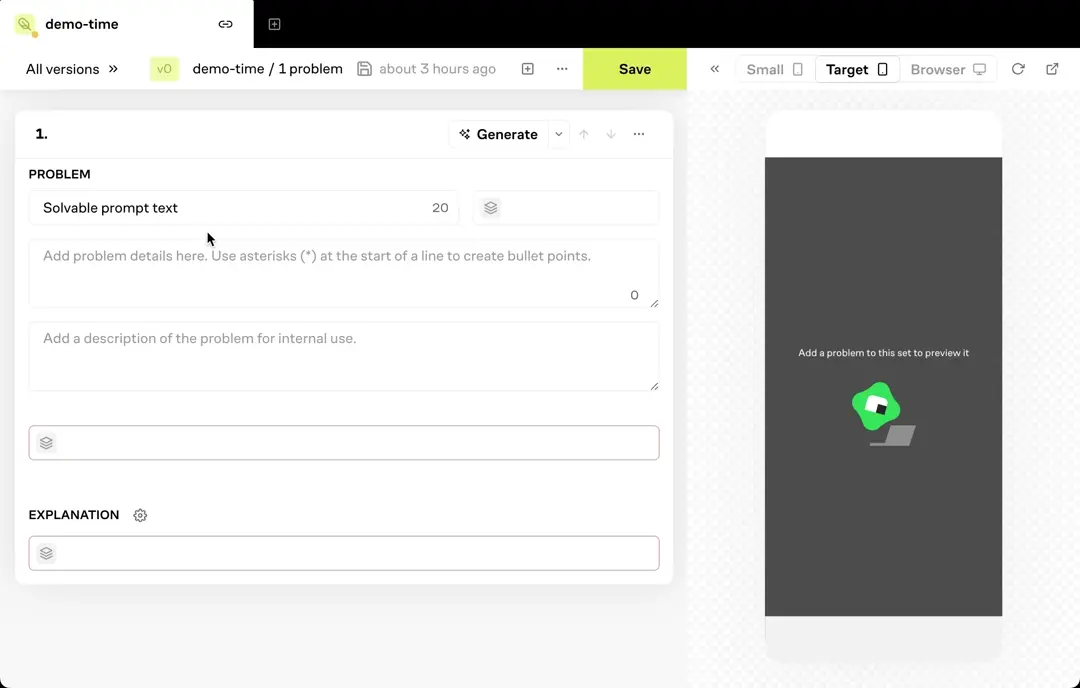Click the All versions label
This screenshot has height=688, width=1080.
pyautogui.click(x=63, y=69)
